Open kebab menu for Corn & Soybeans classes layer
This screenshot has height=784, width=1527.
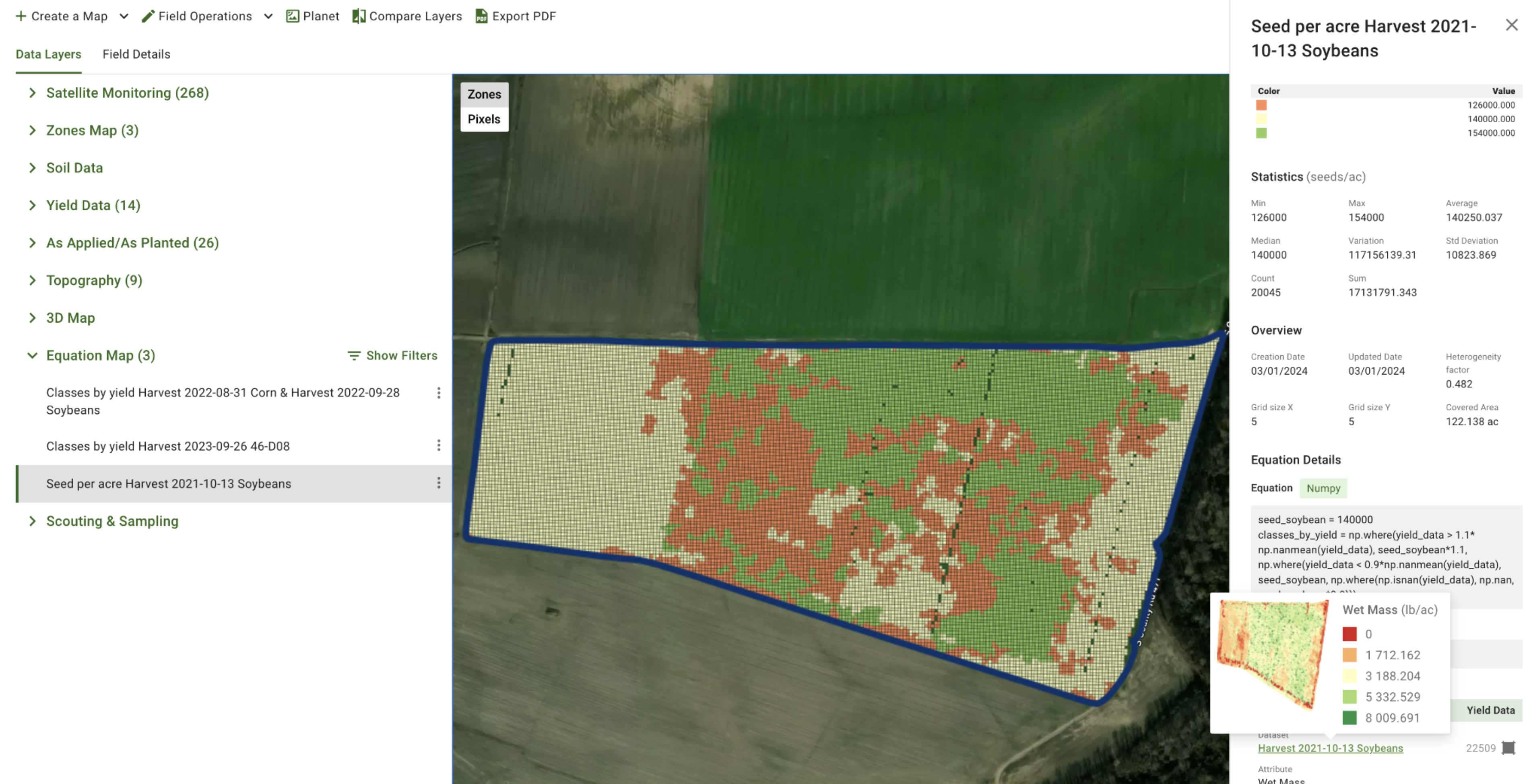(439, 392)
